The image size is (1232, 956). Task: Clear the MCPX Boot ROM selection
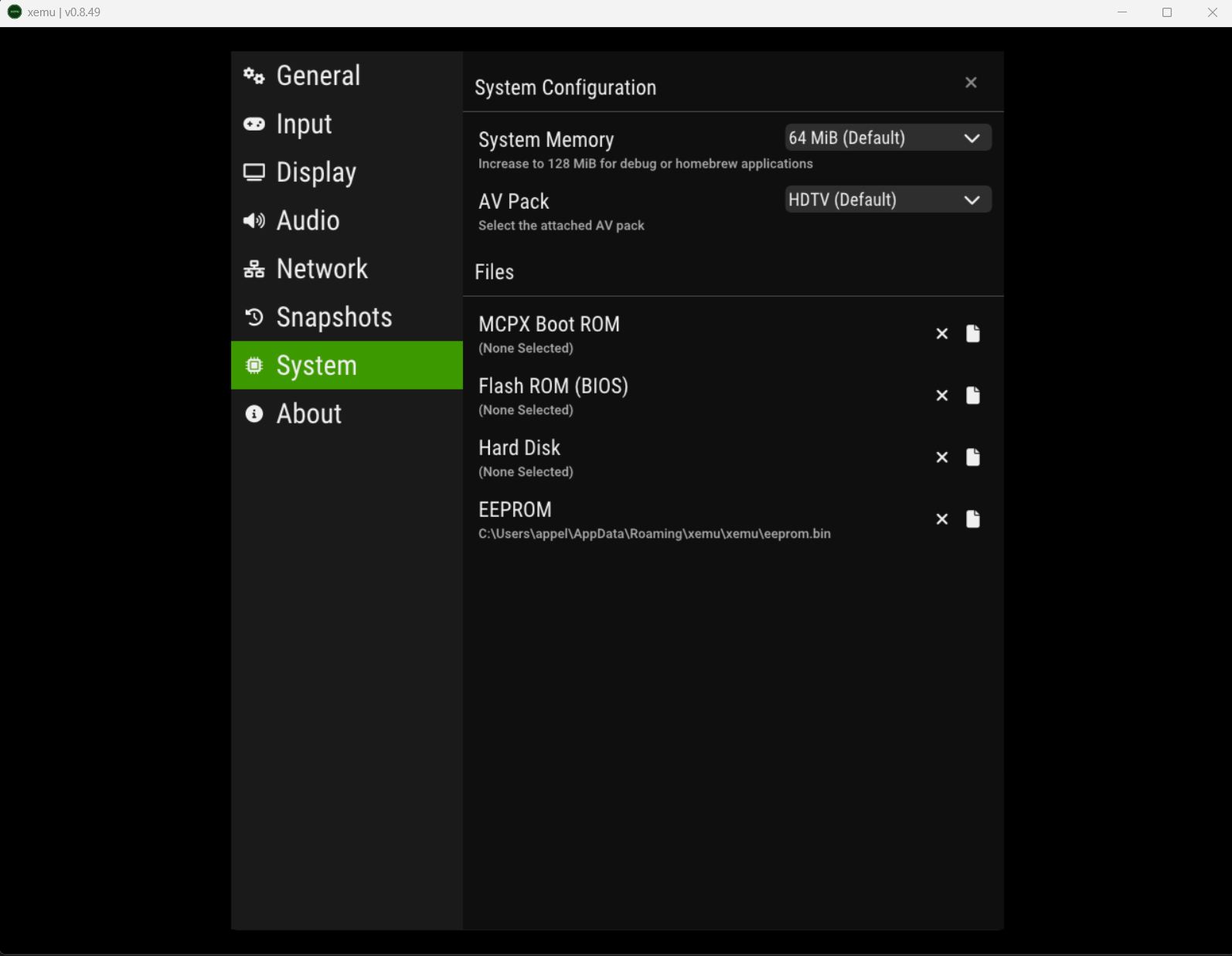(942, 334)
